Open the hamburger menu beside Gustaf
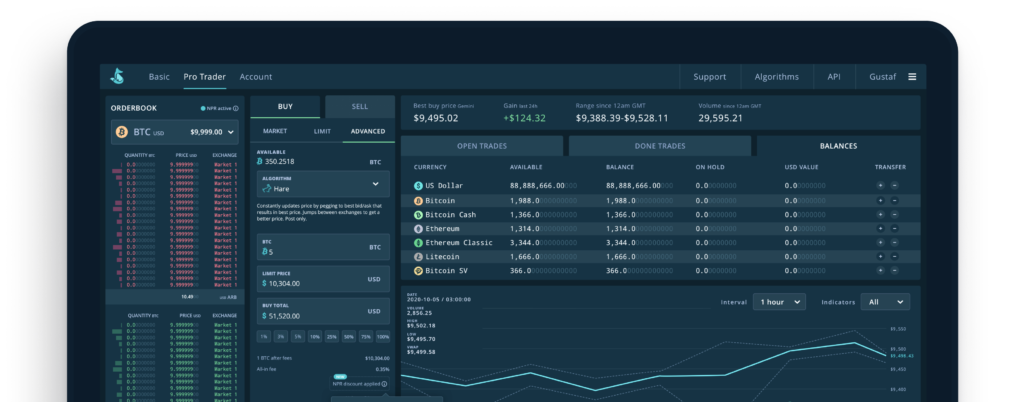 (912, 77)
